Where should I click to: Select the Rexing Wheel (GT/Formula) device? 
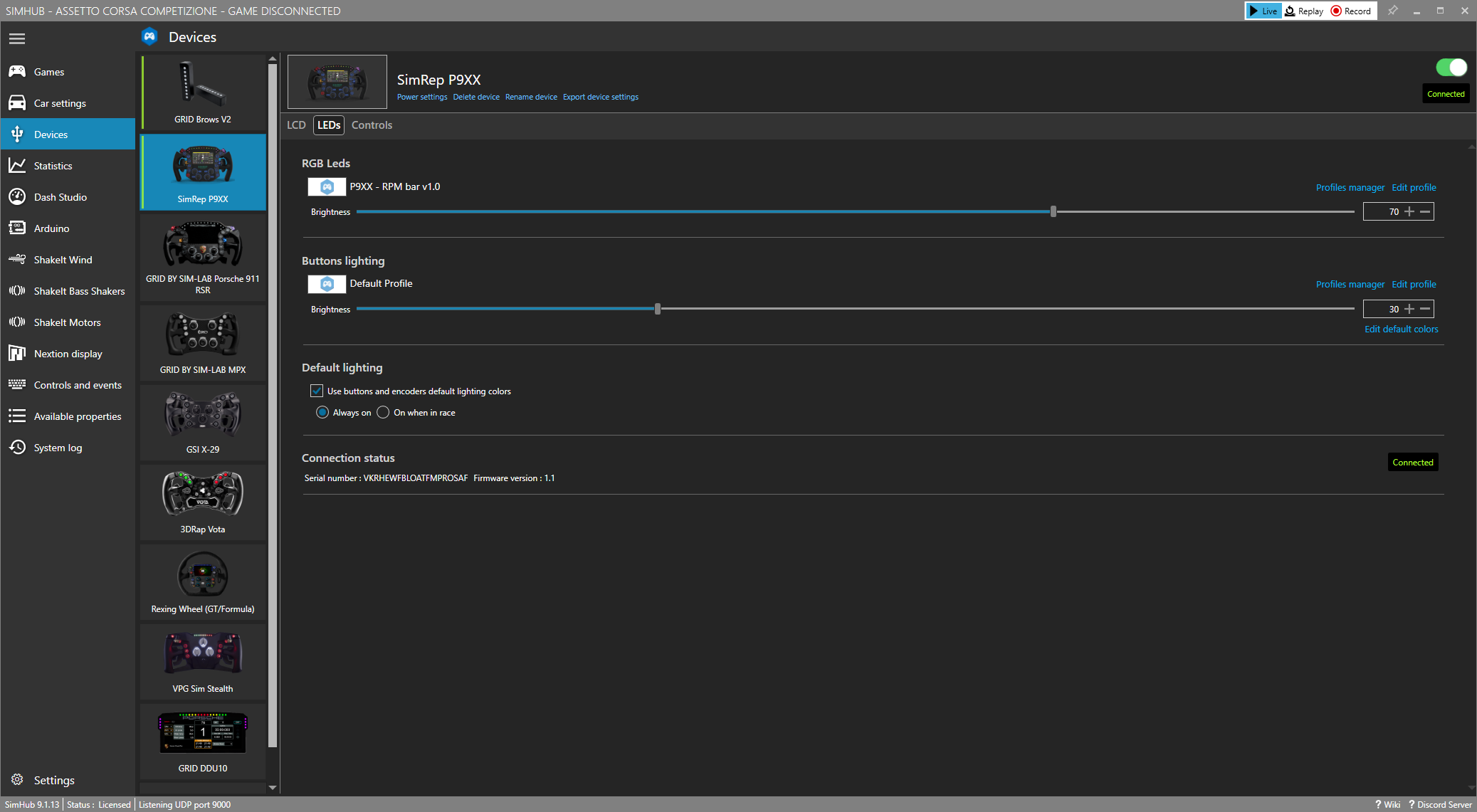[x=203, y=582]
